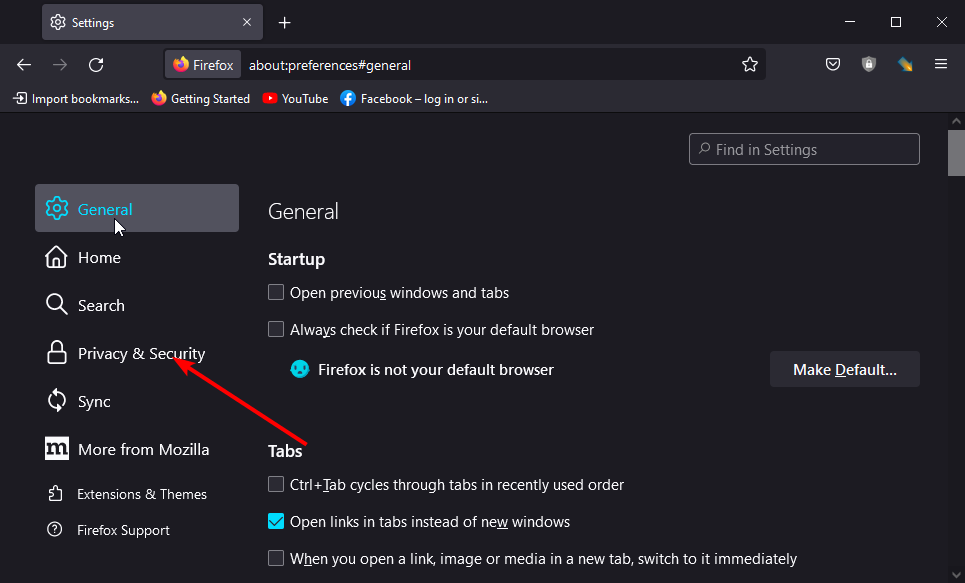
Task: Open Facebook log in bookmark label
Action: tap(424, 99)
